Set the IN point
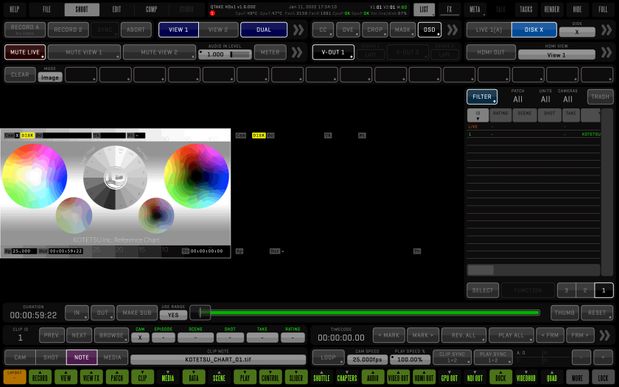This screenshot has height=387, width=619. [77, 312]
